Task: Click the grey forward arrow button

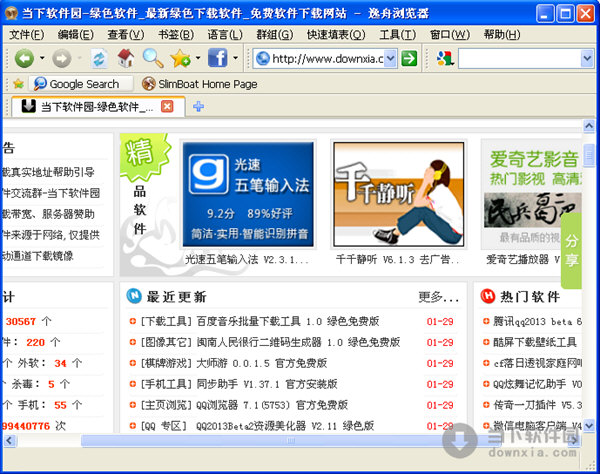Action: tap(62, 59)
